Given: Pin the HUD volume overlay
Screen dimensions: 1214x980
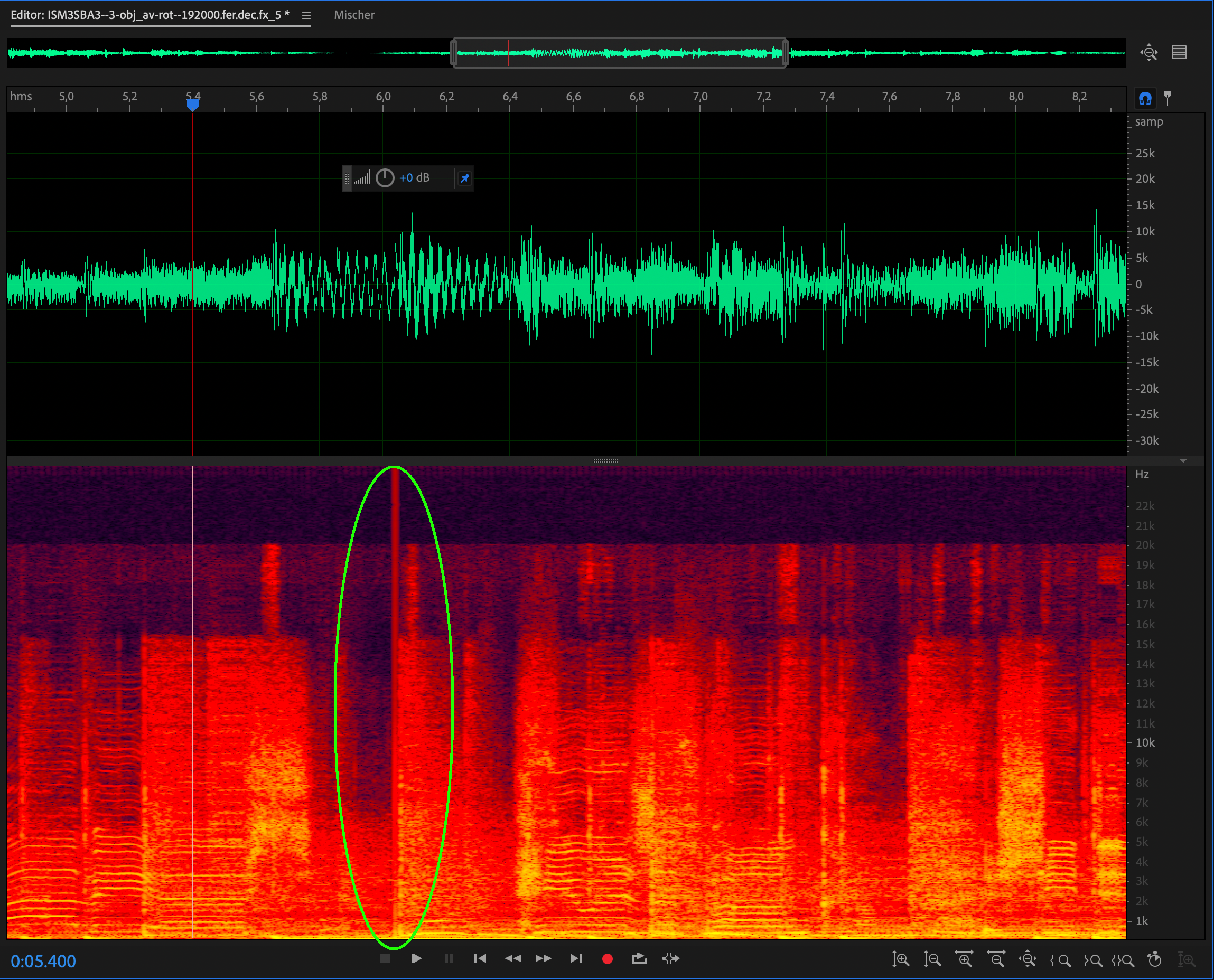Looking at the screenshot, I should (x=464, y=178).
